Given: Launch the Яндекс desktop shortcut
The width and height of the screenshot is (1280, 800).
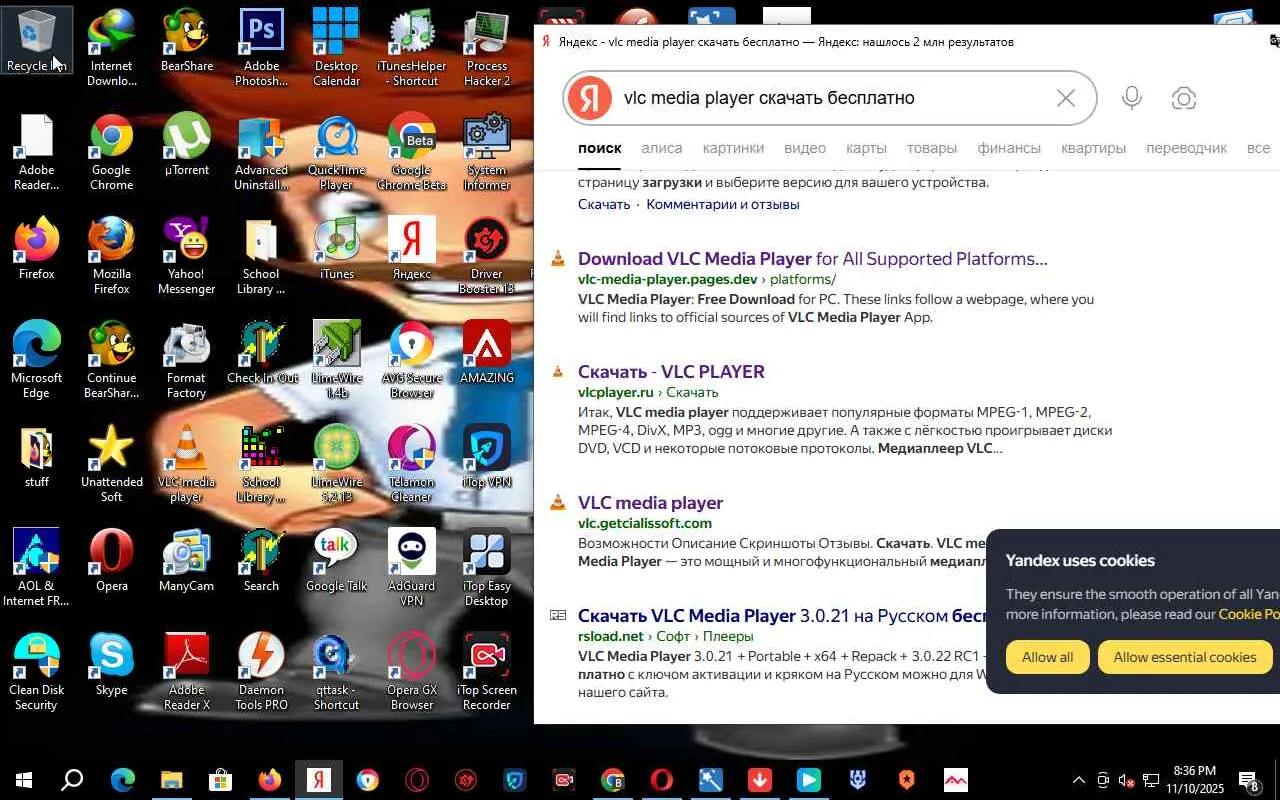Looking at the screenshot, I should coord(411,249).
